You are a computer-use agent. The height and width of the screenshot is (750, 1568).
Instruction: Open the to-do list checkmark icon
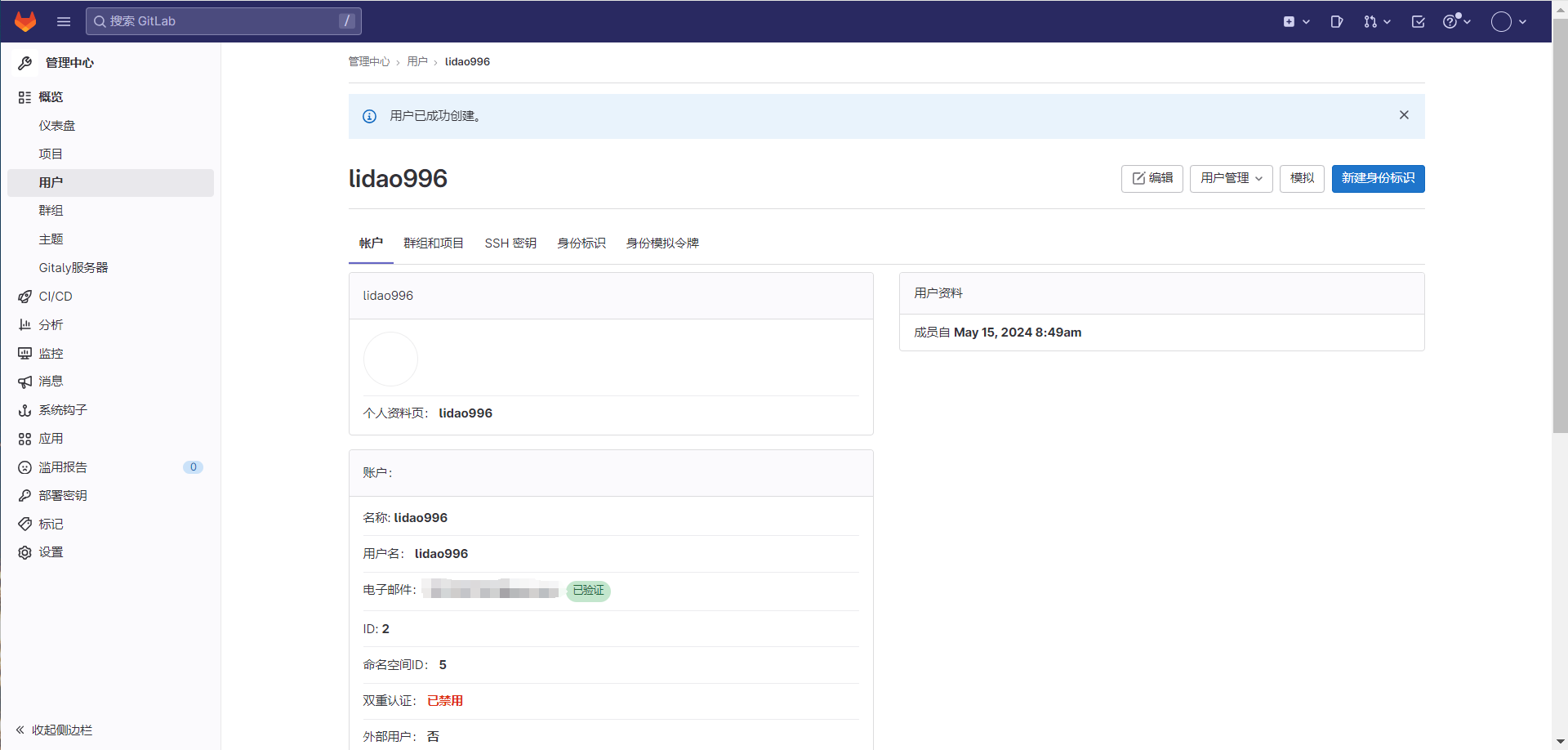(x=1419, y=22)
